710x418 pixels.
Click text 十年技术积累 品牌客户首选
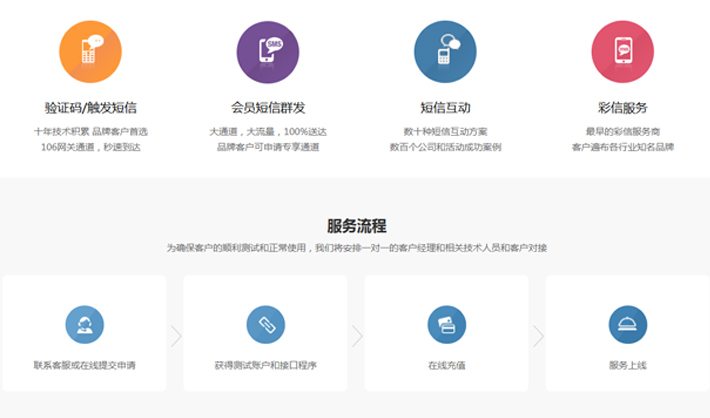tap(91, 132)
